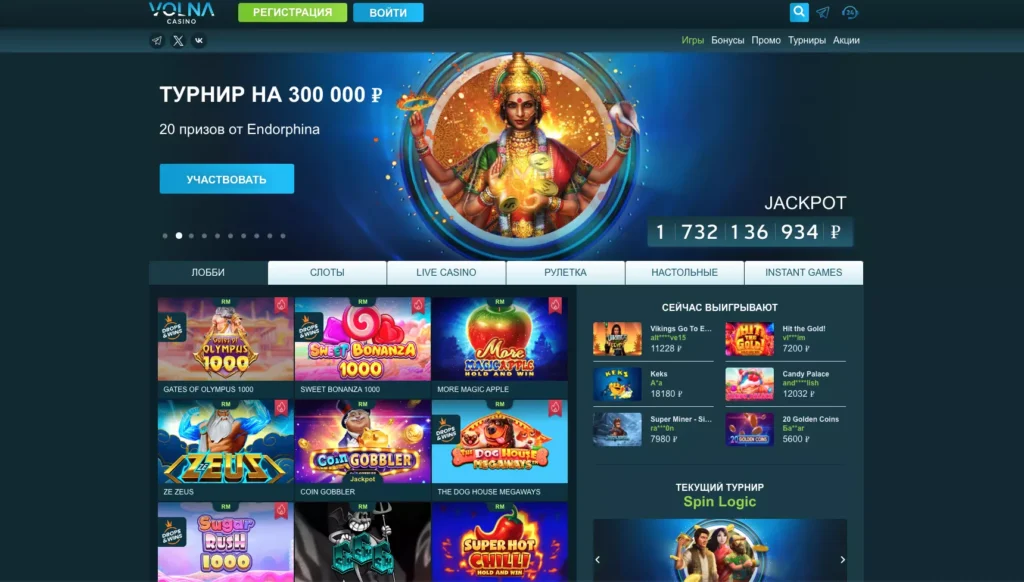Viewport: 1024px width, 582px height.
Task: Go to the last banner carousel dot
Action: [283, 236]
